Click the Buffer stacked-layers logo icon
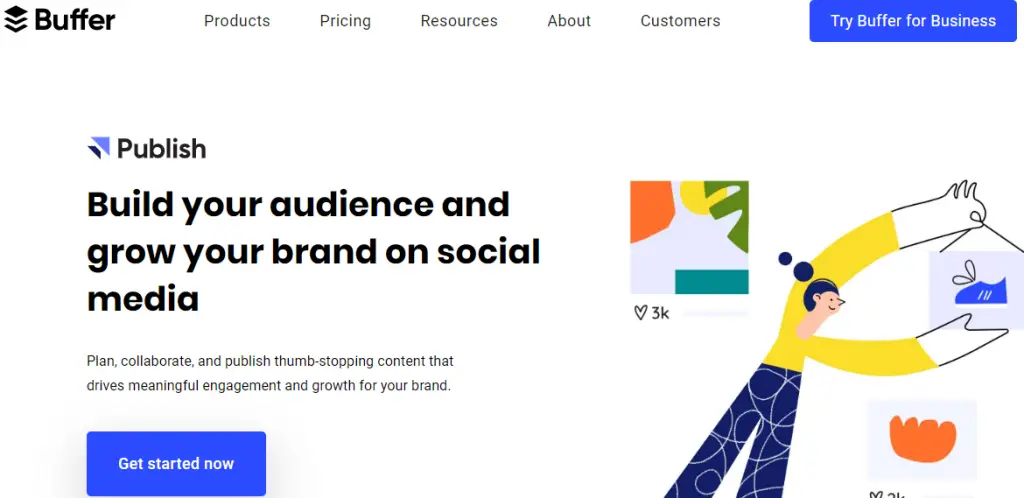1024x498 pixels. point(16,20)
